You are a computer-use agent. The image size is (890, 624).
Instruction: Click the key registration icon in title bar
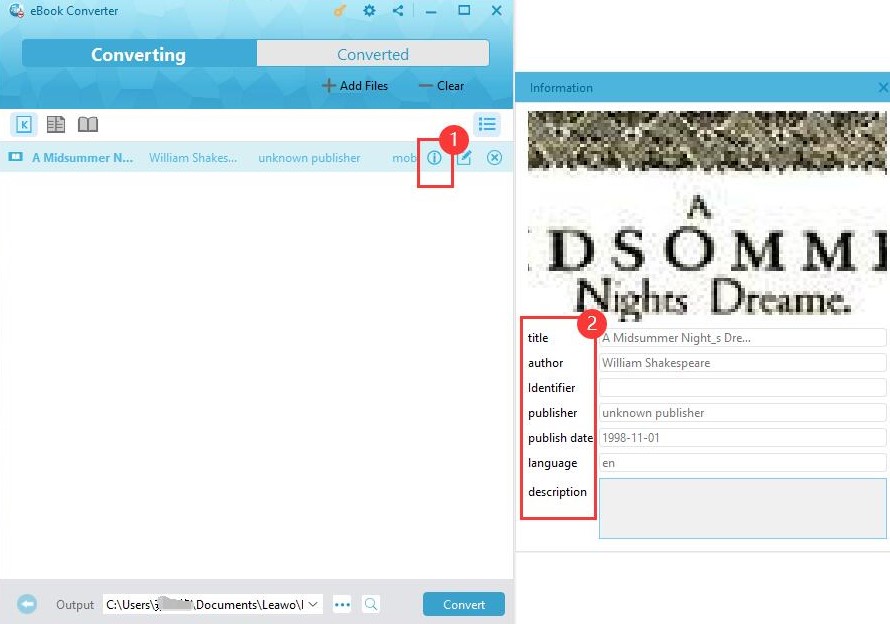pyautogui.click(x=339, y=10)
